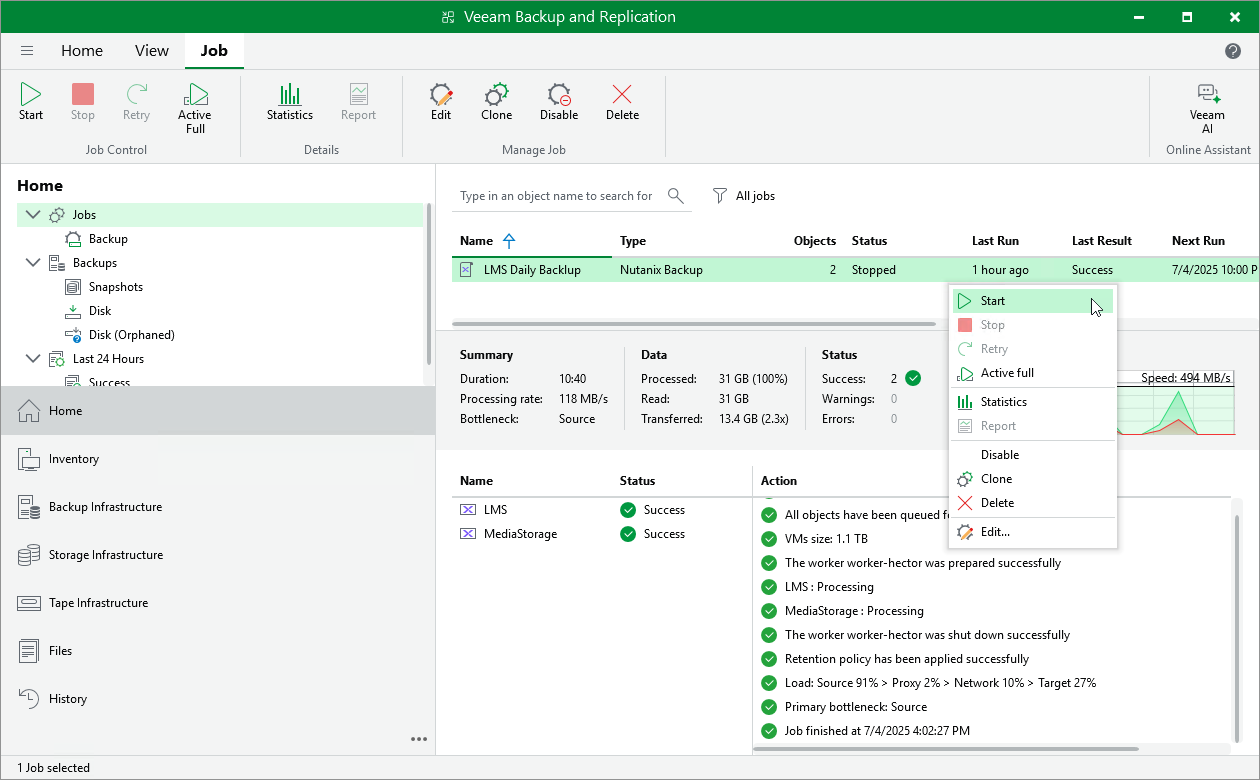Go to the Tape Infrastructure view
This screenshot has height=780, width=1260.
[98, 603]
